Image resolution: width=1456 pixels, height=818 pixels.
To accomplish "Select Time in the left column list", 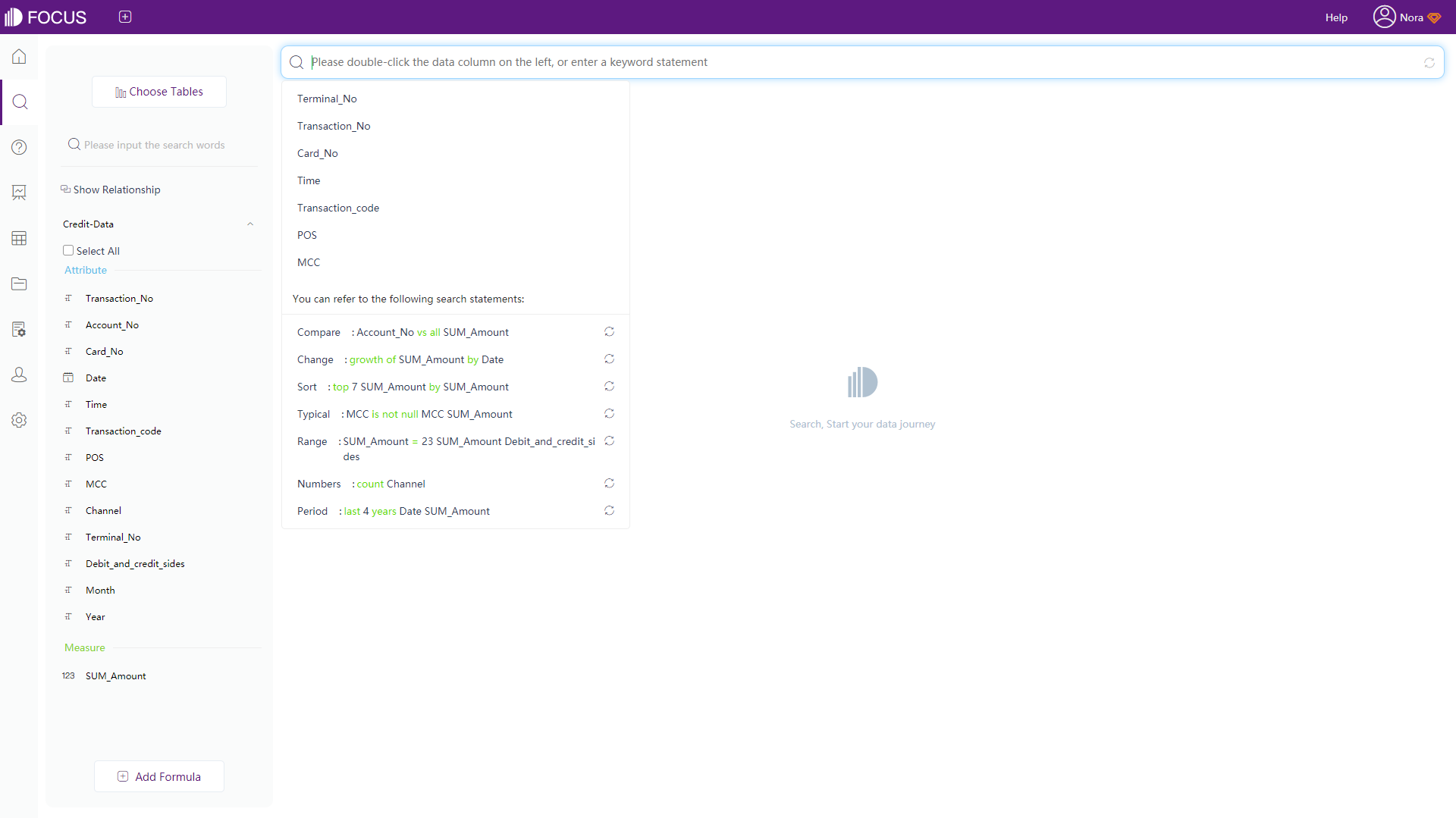I will pos(96,404).
